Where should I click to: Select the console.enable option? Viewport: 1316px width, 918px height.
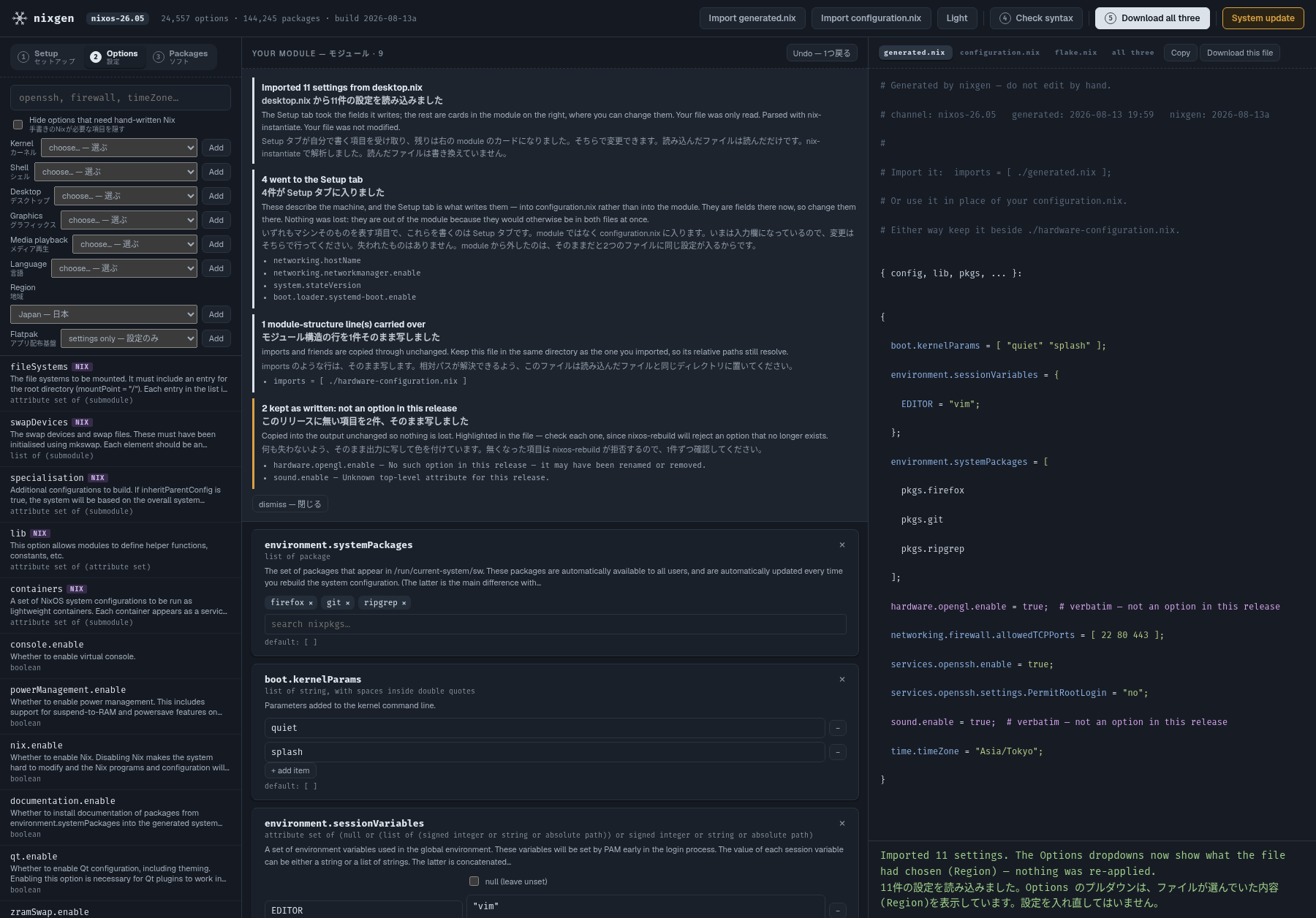(x=121, y=656)
